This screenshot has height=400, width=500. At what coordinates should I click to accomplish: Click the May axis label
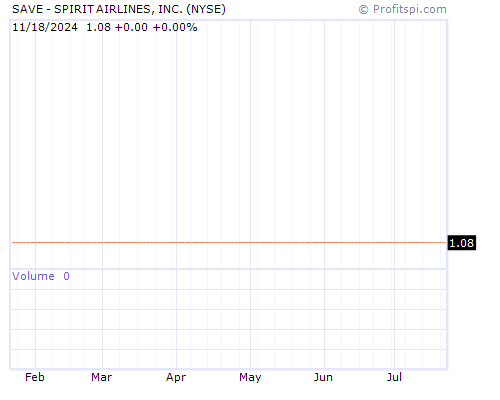250,378
